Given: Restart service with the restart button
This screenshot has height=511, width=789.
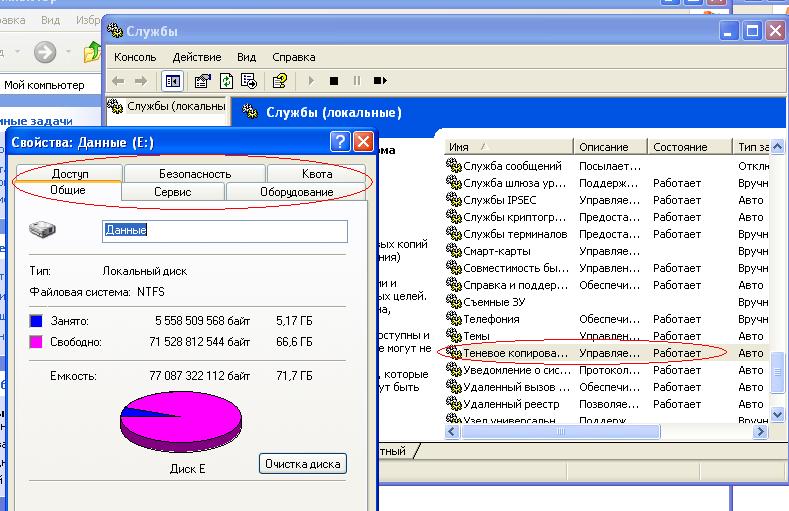Looking at the screenshot, I should [x=380, y=81].
